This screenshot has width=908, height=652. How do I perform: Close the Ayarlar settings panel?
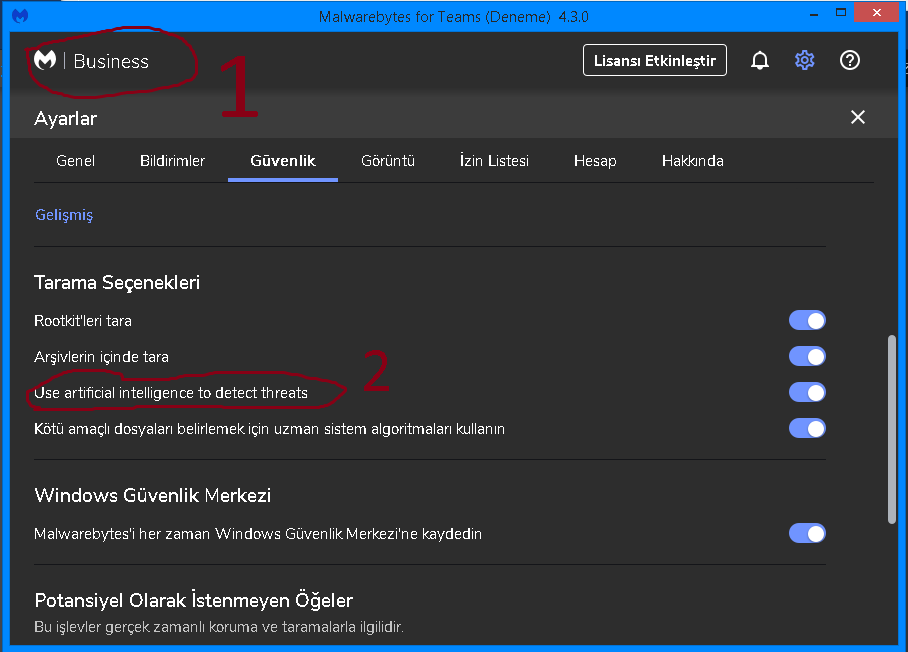tap(858, 117)
